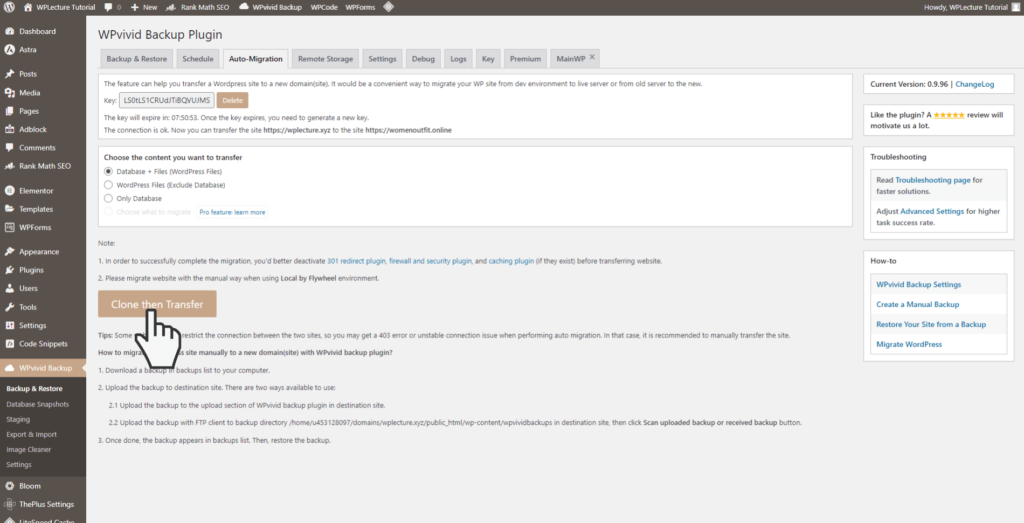Open Elementor icon in sidebar
The width and height of the screenshot is (1024, 523).
(x=10, y=191)
